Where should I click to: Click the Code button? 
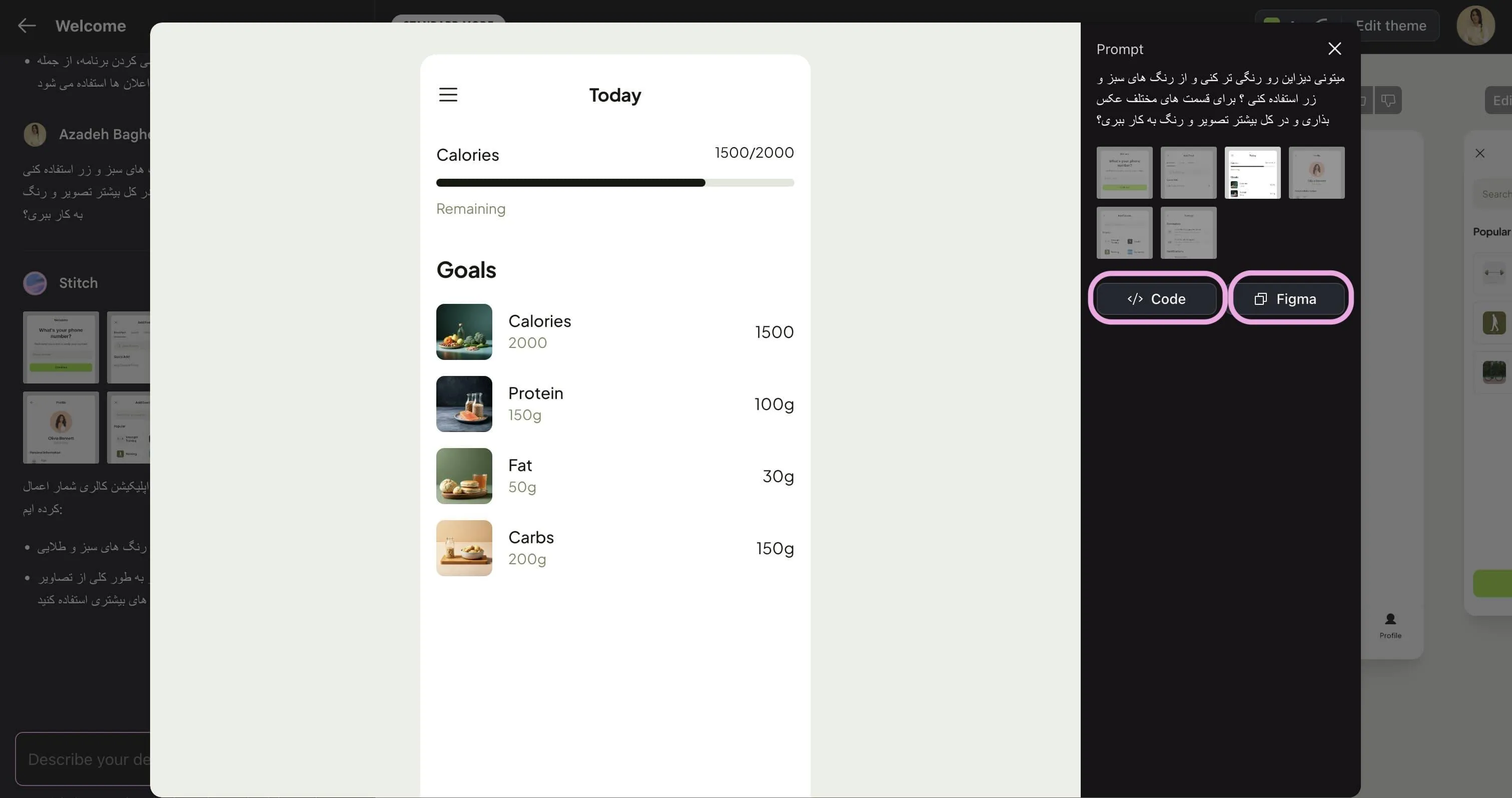point(1156,299)
